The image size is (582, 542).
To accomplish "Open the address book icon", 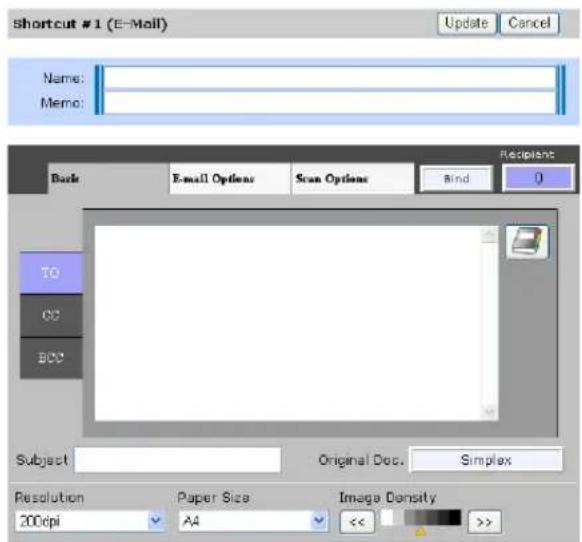I will click(527, 242).
